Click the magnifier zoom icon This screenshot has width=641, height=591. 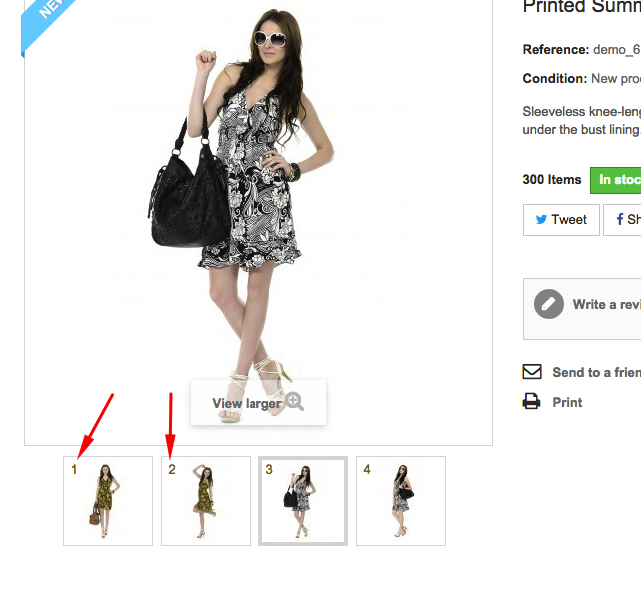(294, 401)
